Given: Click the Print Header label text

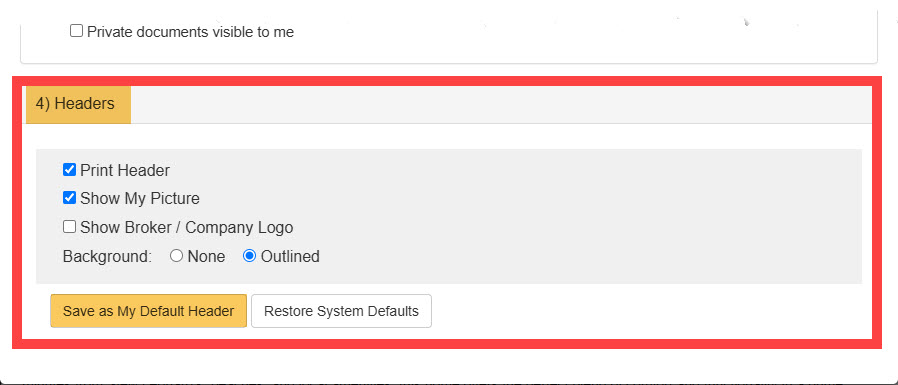Looking at the screenshot, I should [125, 170].
